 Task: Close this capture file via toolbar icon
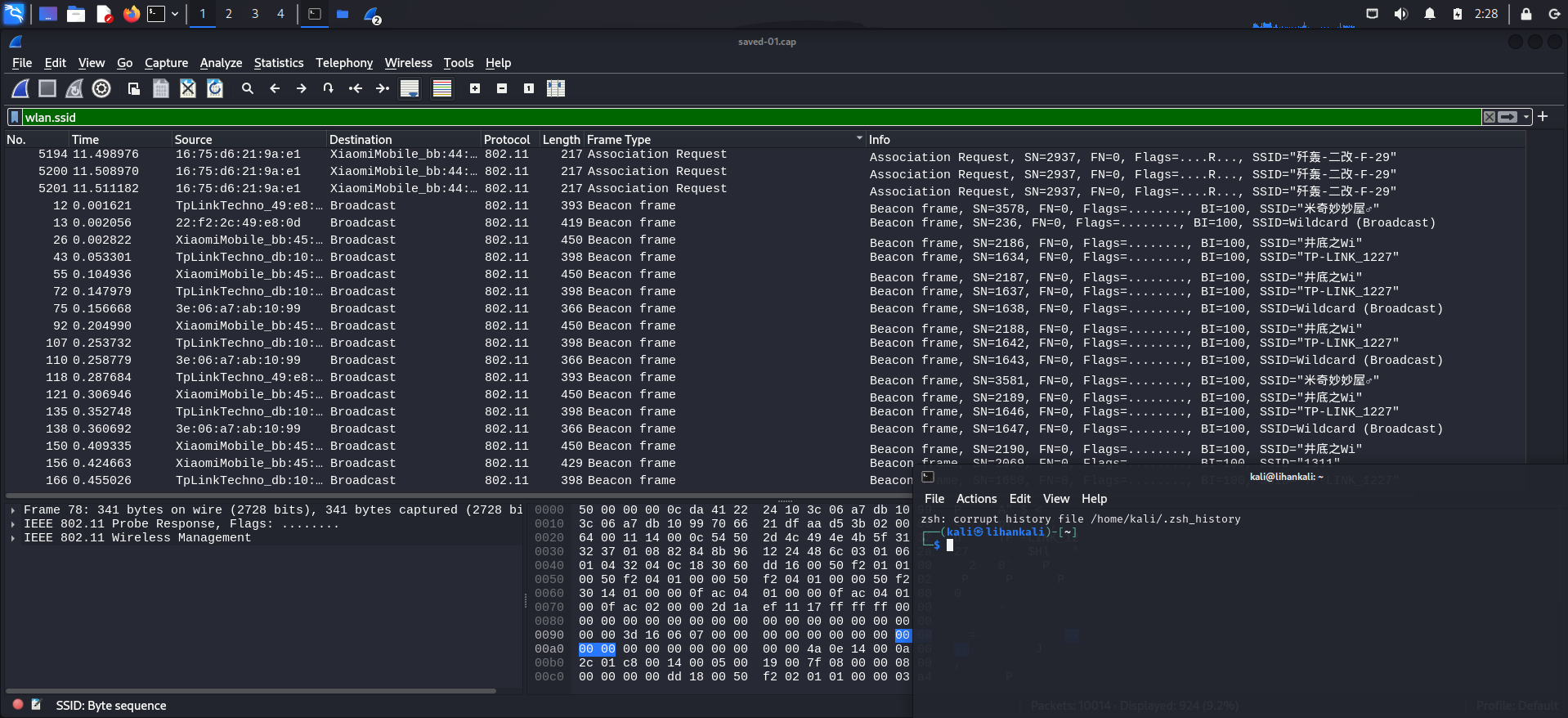pyautogui.click(x=188, y=88)
